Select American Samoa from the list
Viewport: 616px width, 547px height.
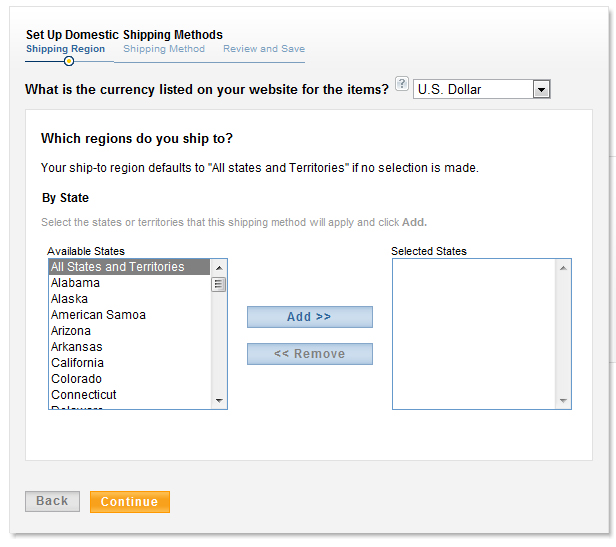coord(98,315)
